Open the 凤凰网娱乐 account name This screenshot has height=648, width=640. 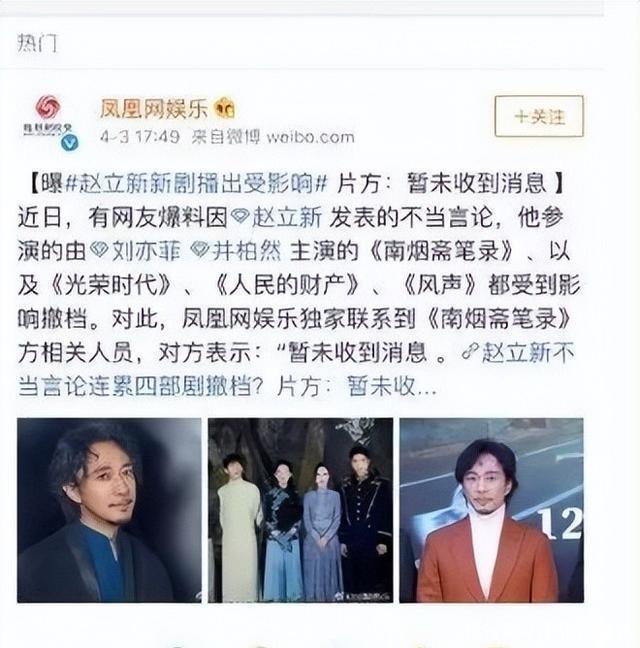pos(154,109)
